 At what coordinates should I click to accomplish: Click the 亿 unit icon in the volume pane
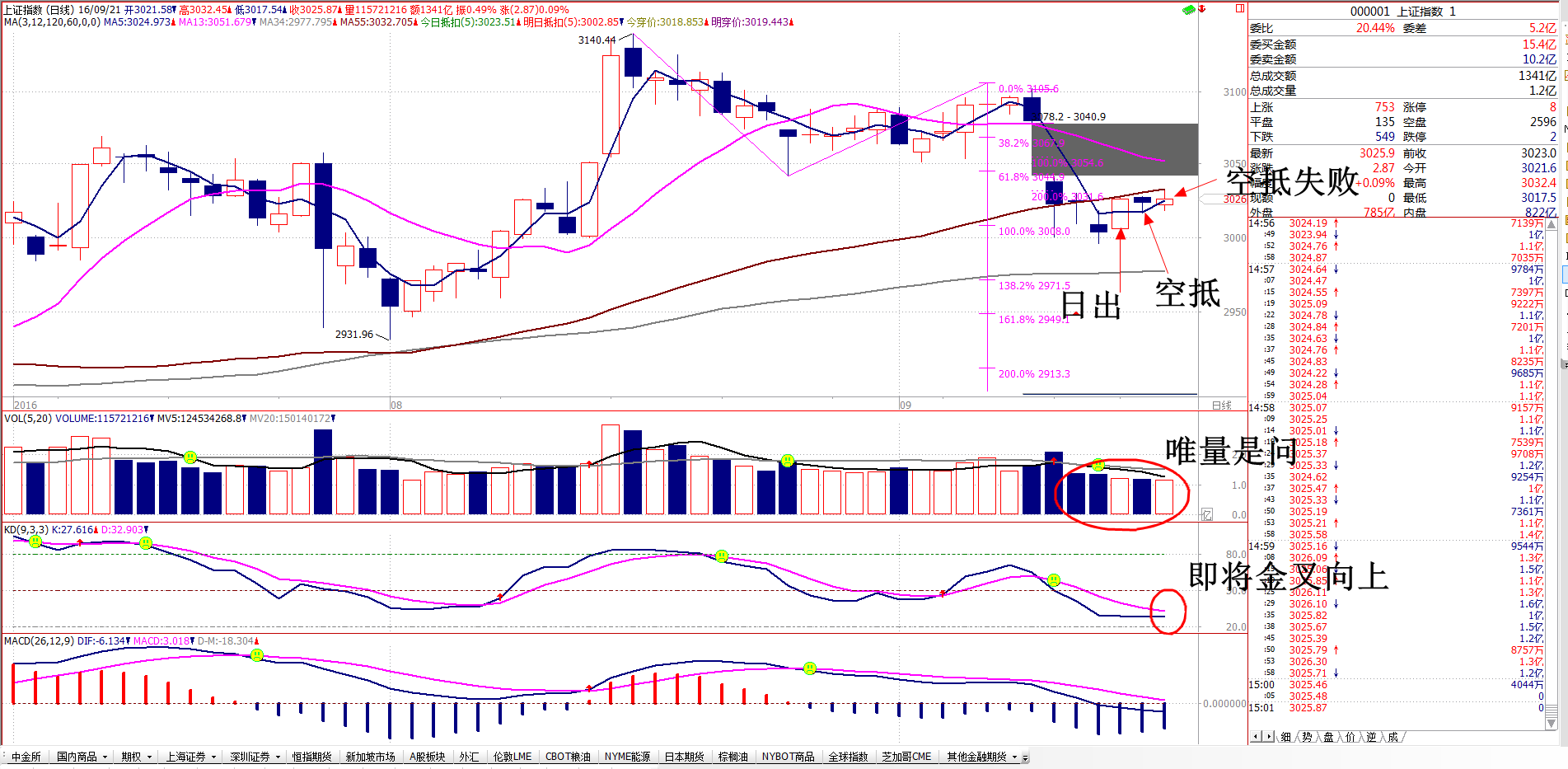click(1206, 514)
